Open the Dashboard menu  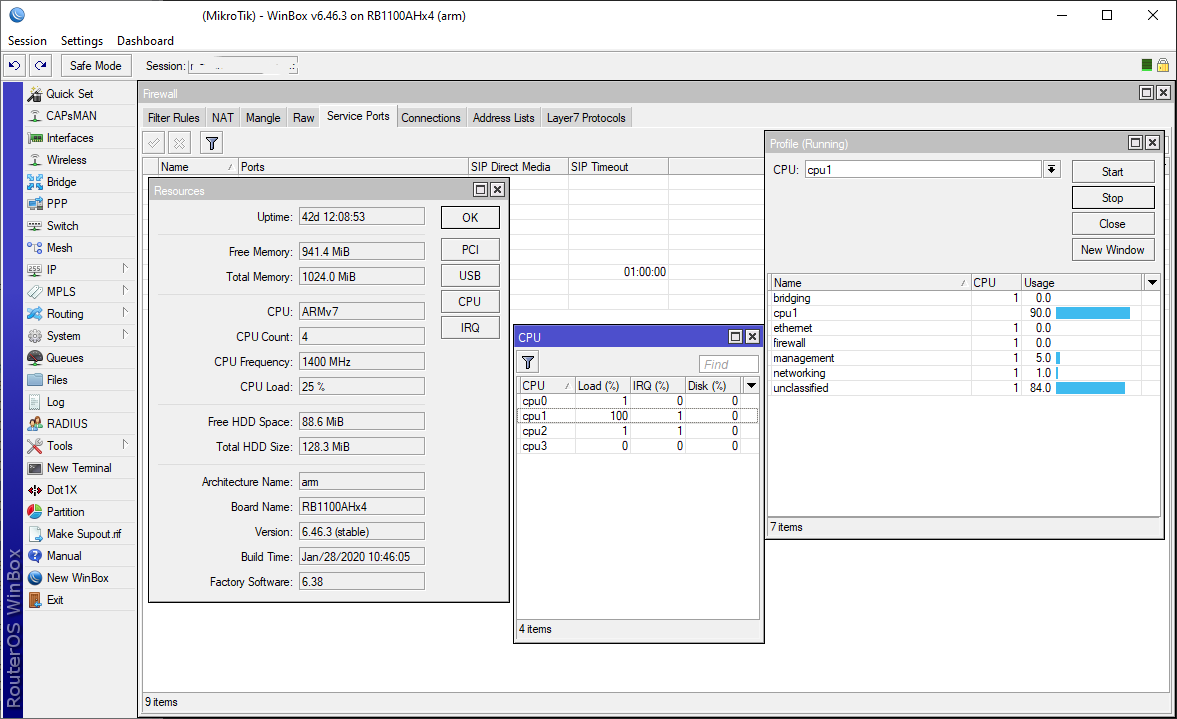point(145,41)
